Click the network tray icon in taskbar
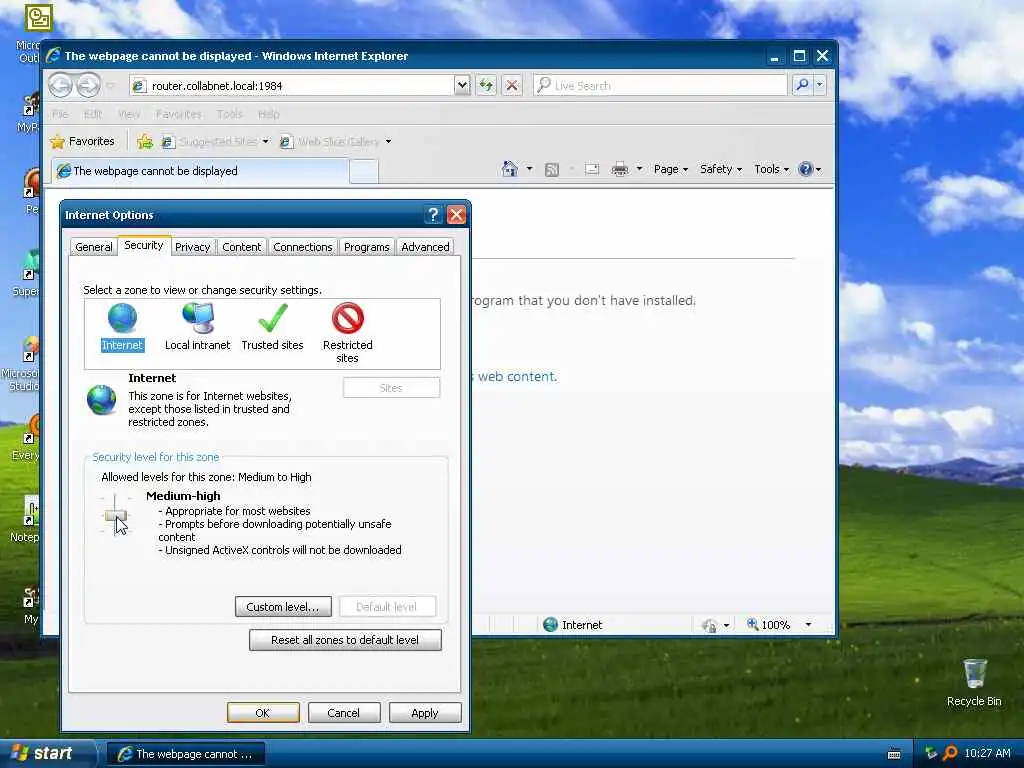The width and height of the screenshot is (1024, 768). [931, 753]
